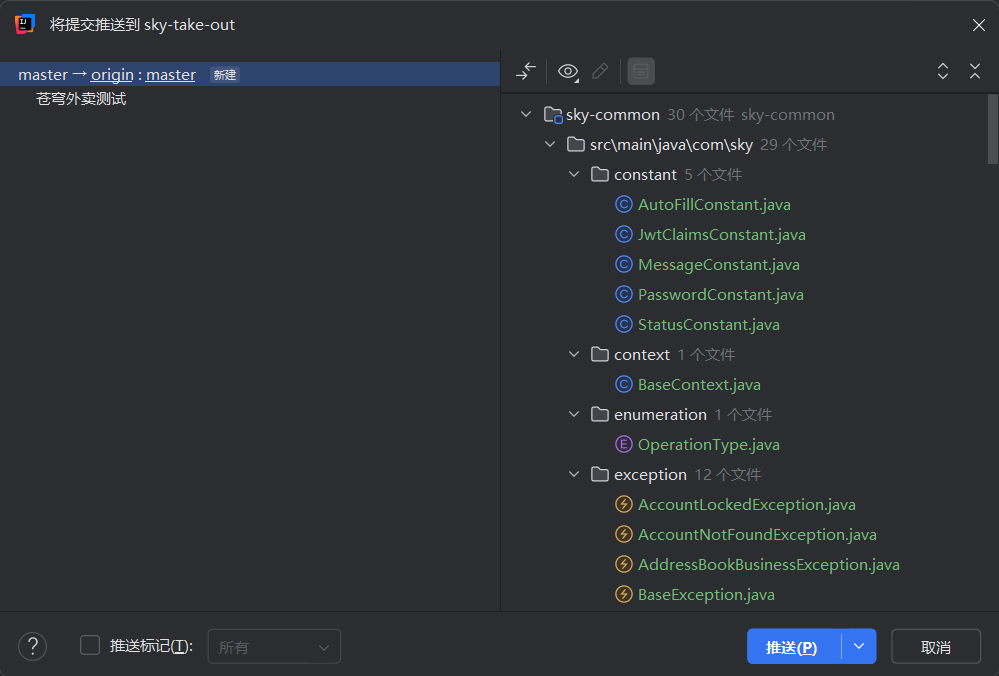
Task: Click the exception folder icon
Action: click(x=600, y=474)
